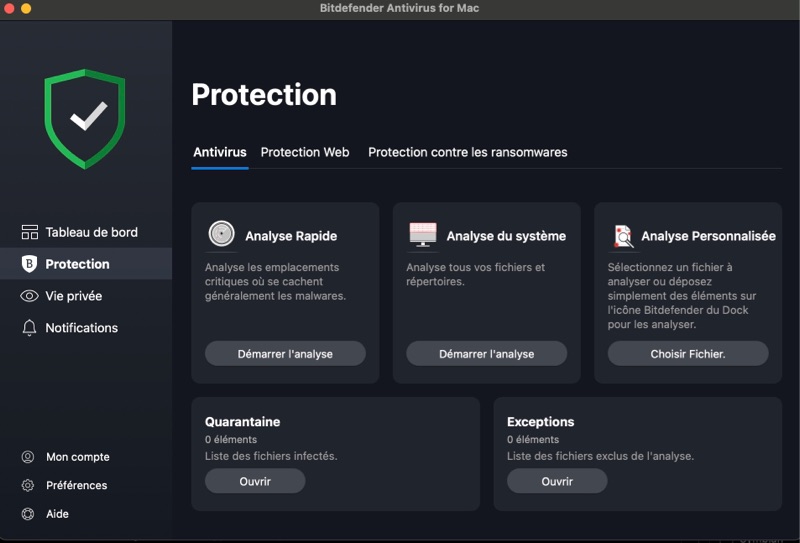This screenshot has width=800, height=543.
Task: Start the quick scan under Analyse Rapide
Action: [x=285, y=354]
